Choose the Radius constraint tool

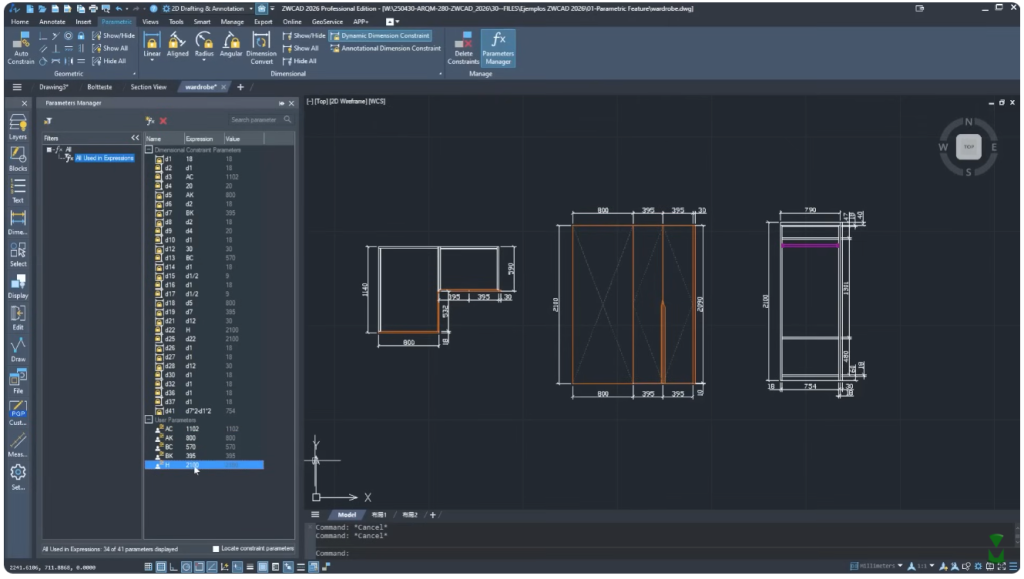(x=204, y=44)
